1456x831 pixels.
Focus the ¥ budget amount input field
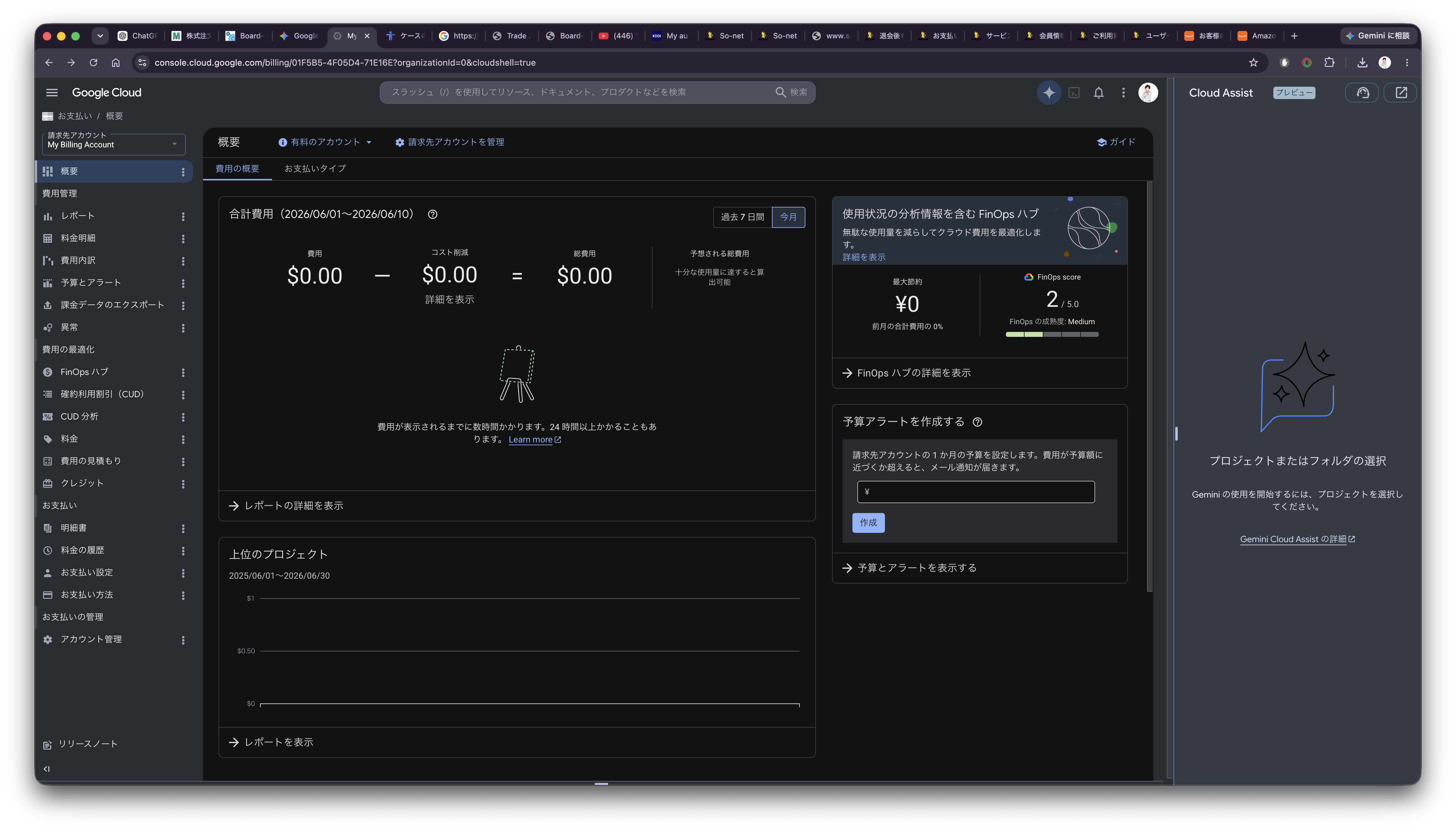coord(975,492)
